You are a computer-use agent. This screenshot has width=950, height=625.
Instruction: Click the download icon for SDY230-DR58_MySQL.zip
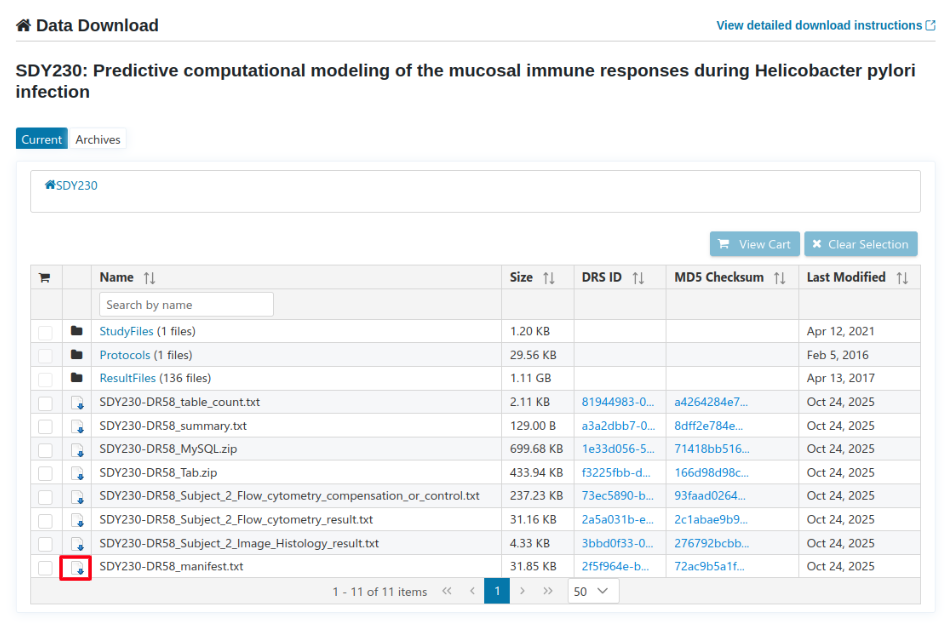pyautogui.click(x=76, y=449)
